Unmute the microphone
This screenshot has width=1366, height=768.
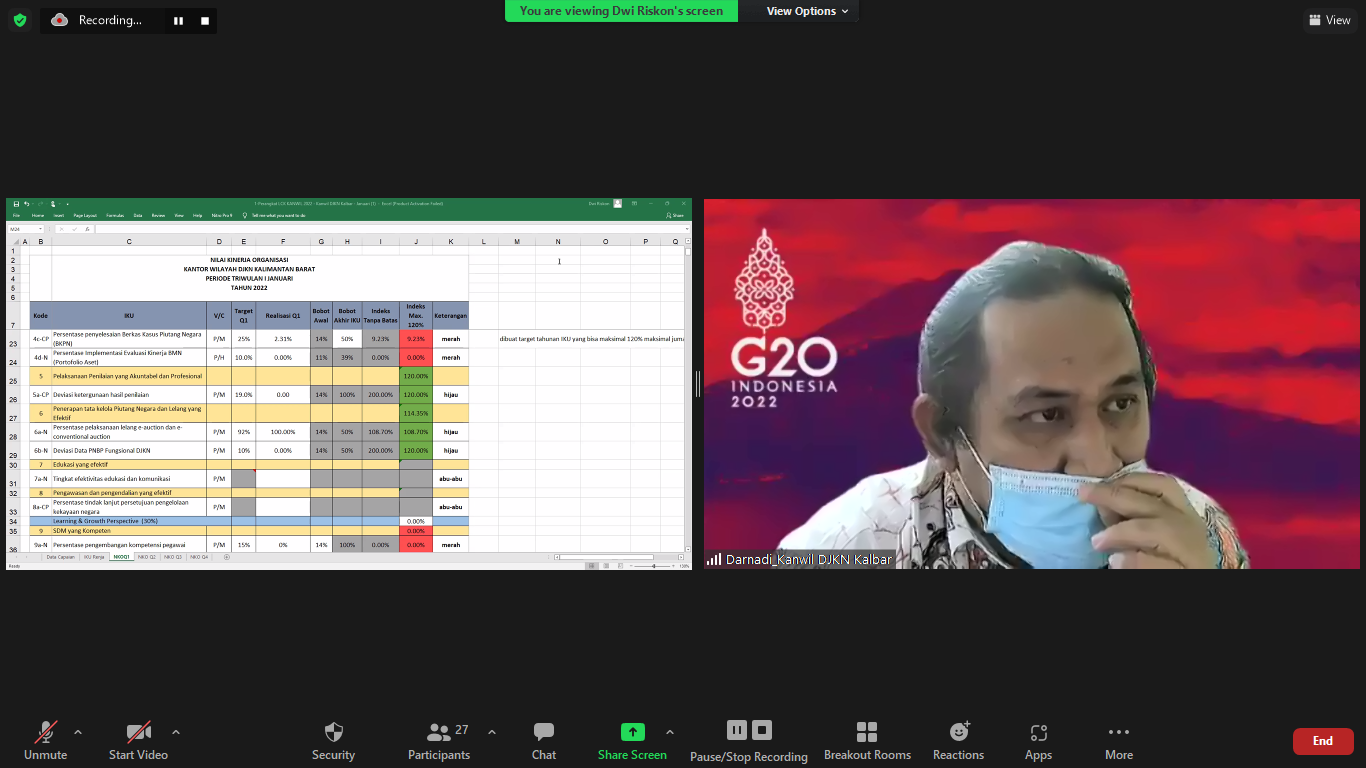pos(46,732)
